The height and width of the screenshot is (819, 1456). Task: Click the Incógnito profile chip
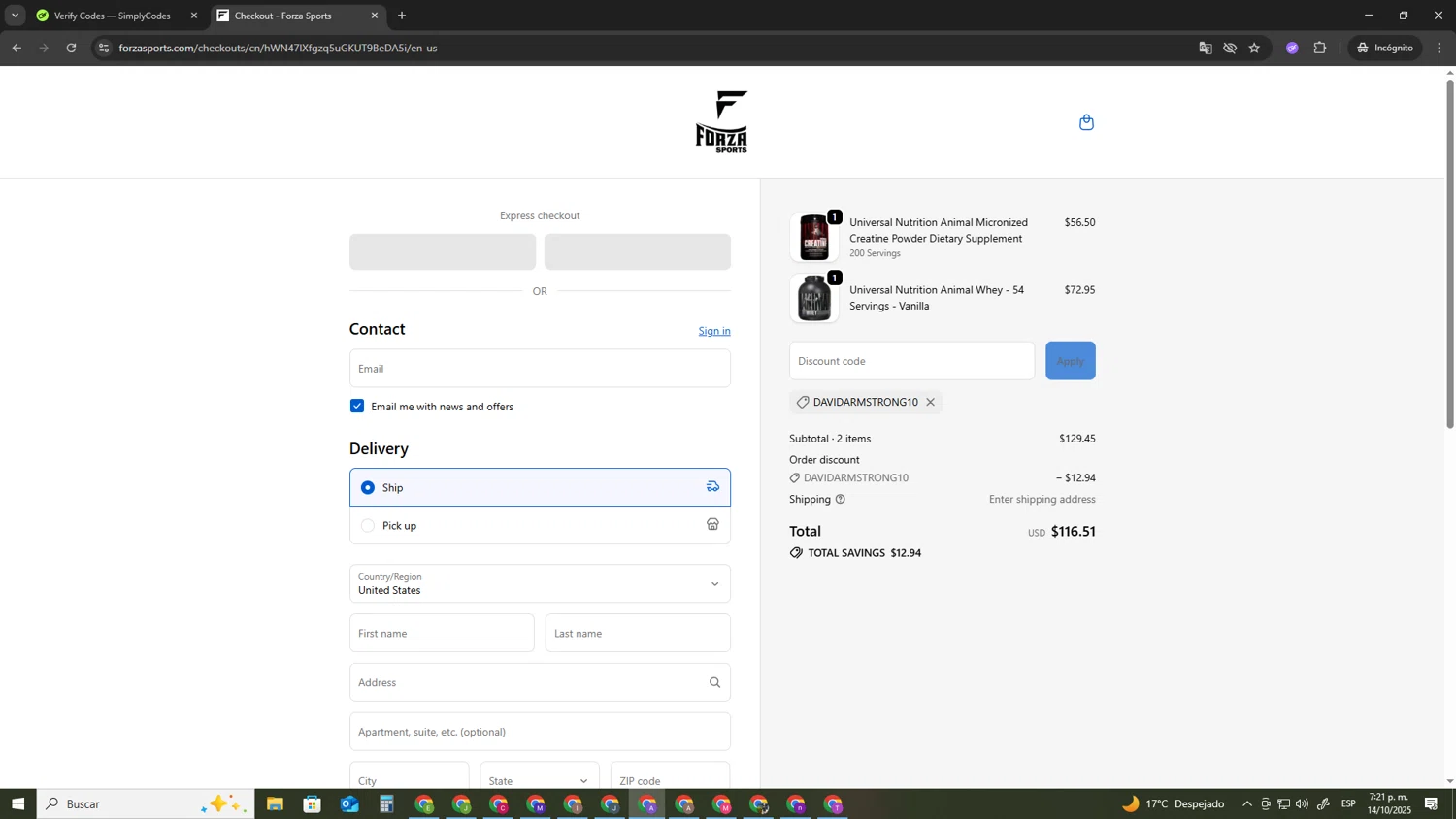pos(1386,48)
